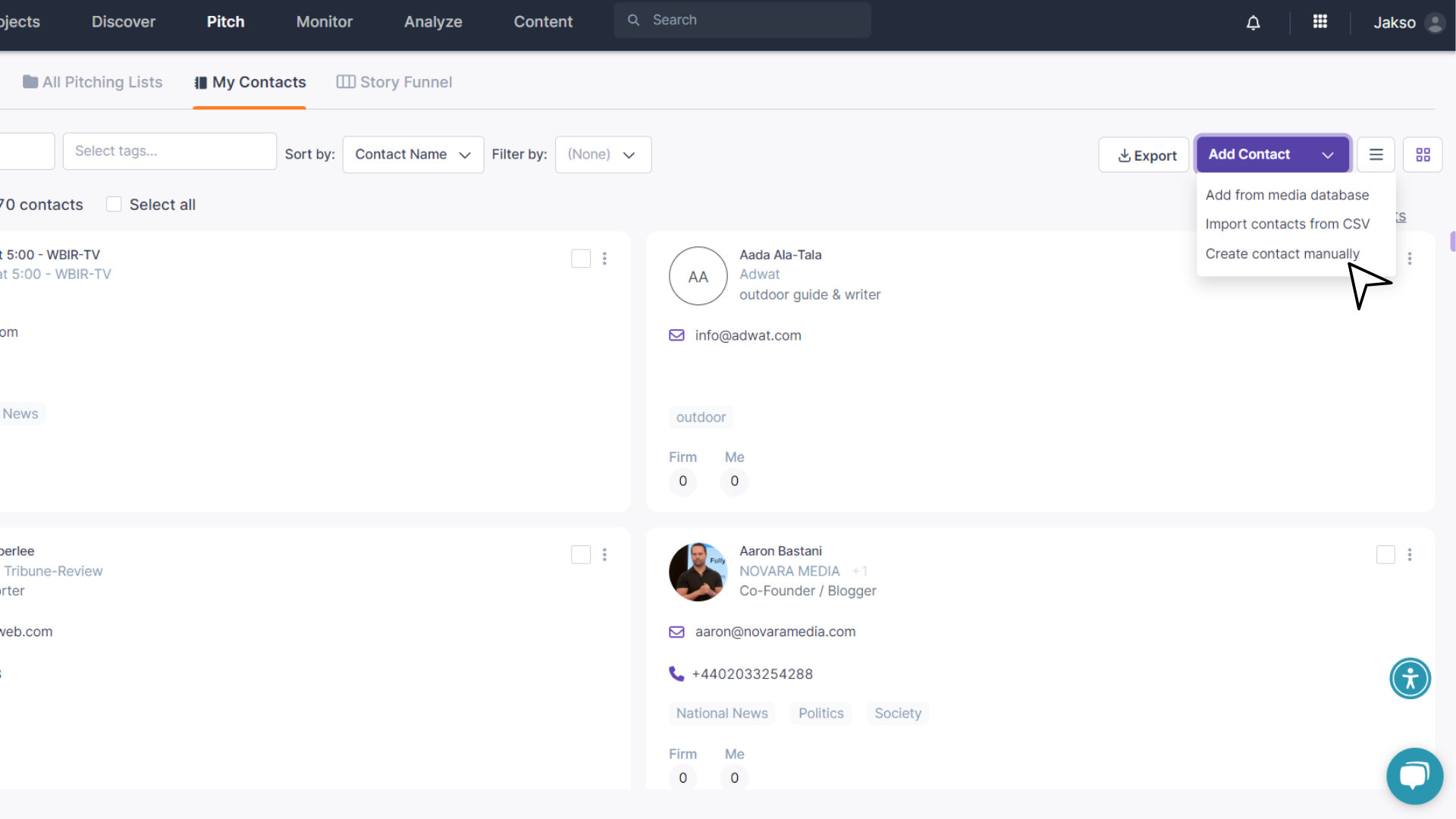Open the Story Funnel tab
This screenshot has height=819, width=1456.
point(394,82)
